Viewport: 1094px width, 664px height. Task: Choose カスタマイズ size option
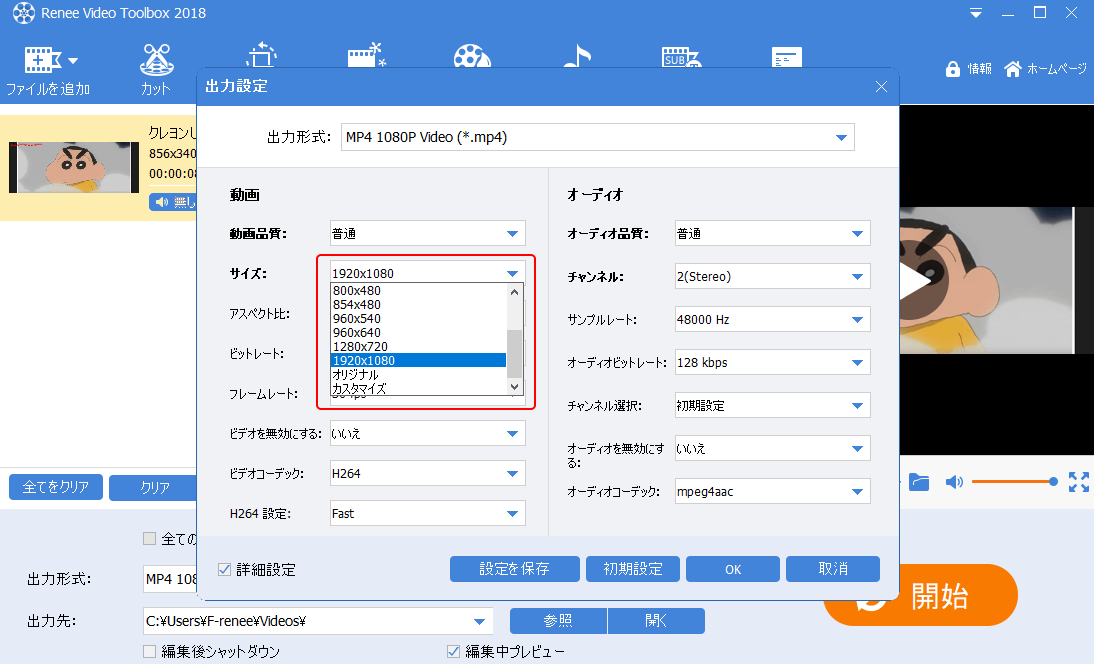(419, 388)
